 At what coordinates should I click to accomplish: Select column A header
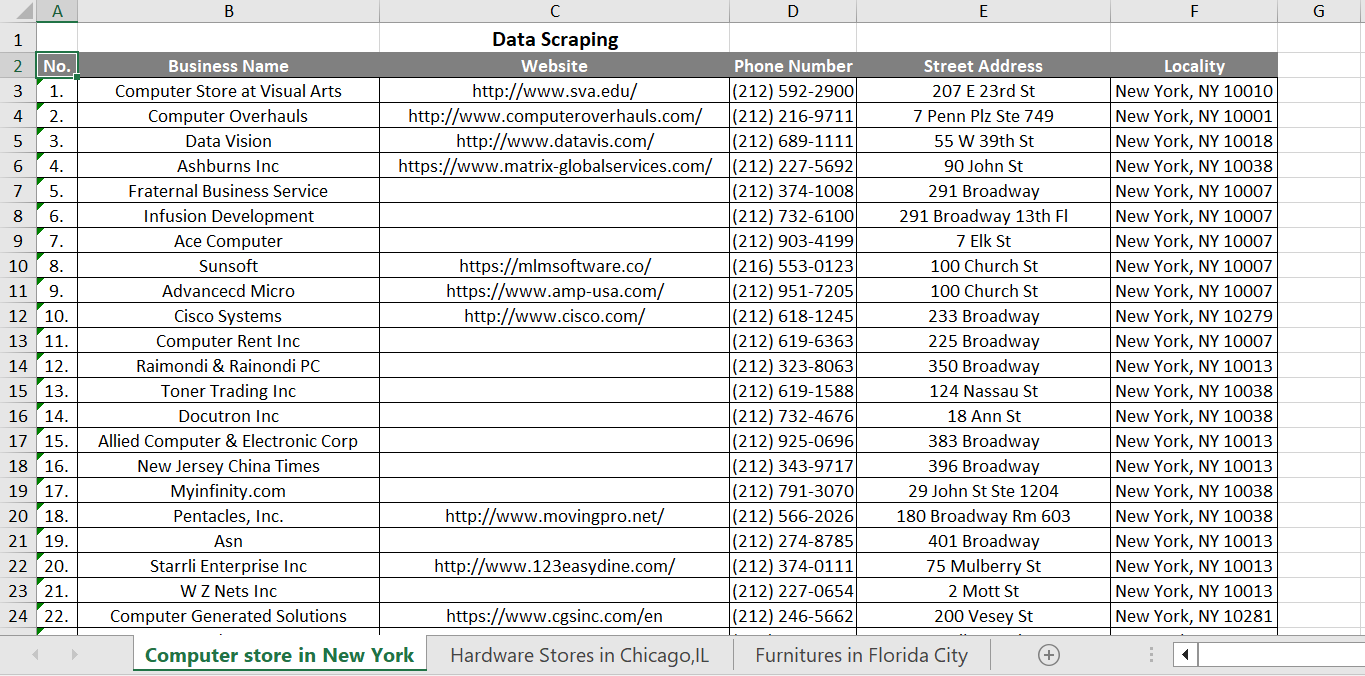coord(57,11)
